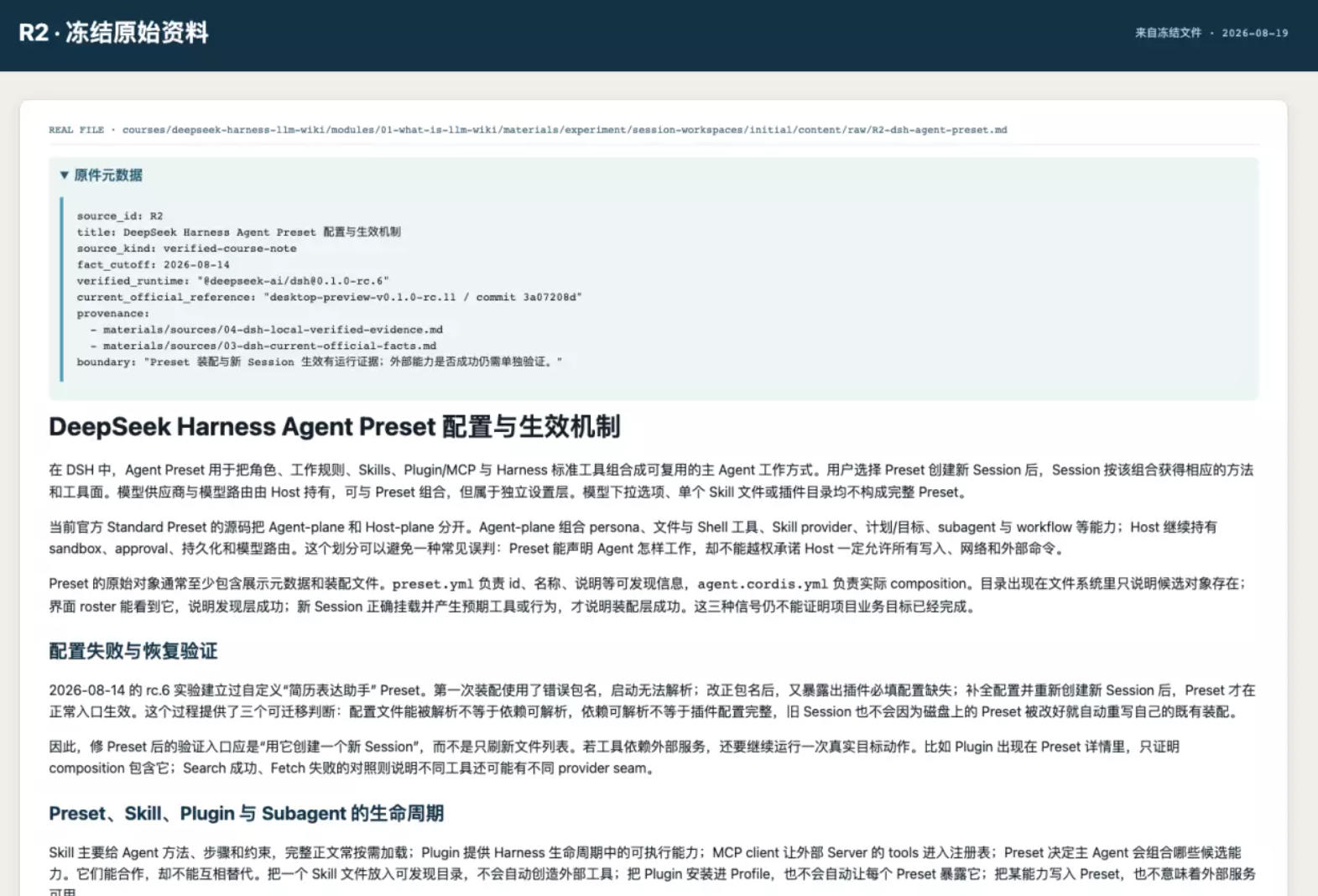Click the main heading DeepSeek Harness Agent Preset 配置与生效机制
The width and height of the screenshot is (1318, 896).
point(335,426)
